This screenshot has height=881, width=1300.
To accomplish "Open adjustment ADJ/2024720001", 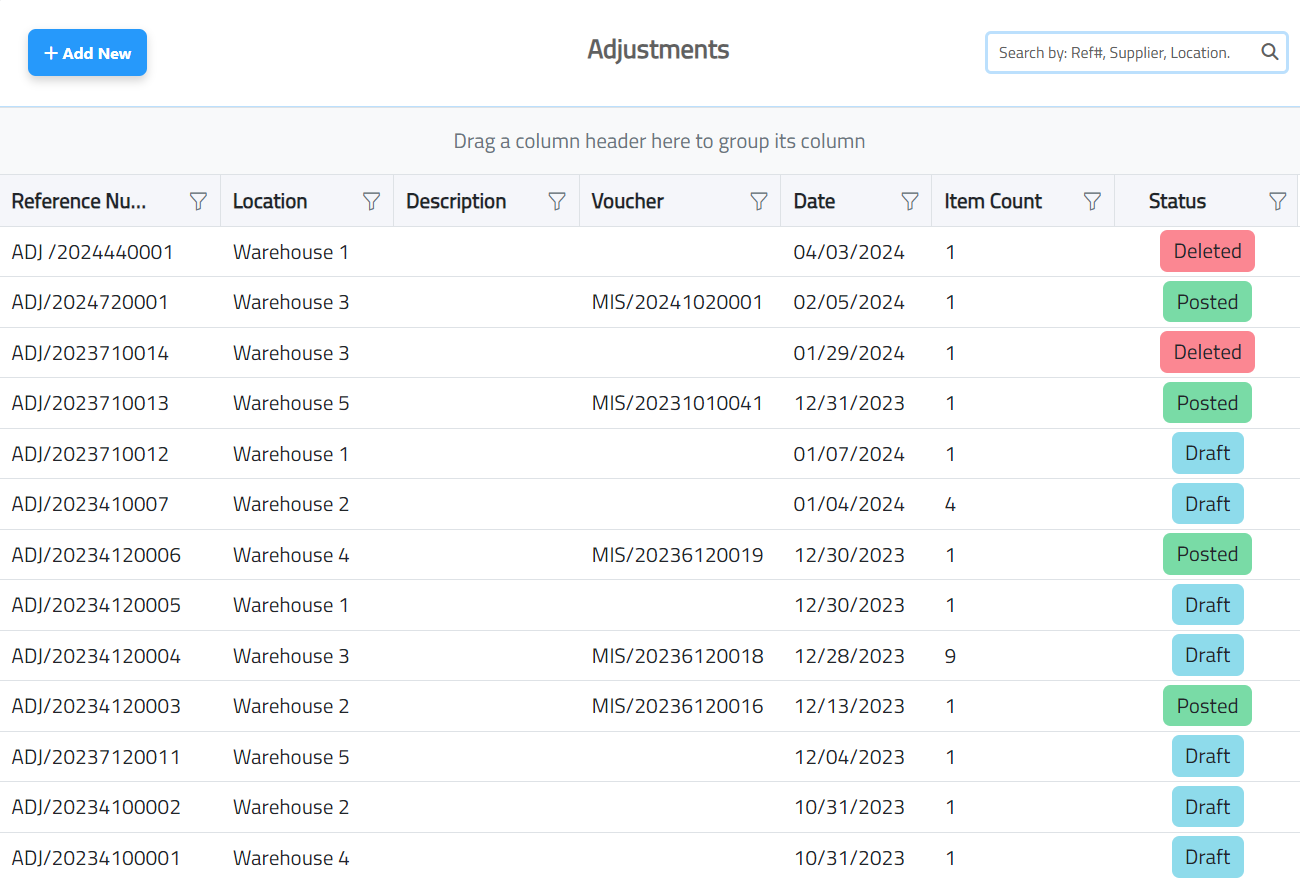I will click(90, 303).
